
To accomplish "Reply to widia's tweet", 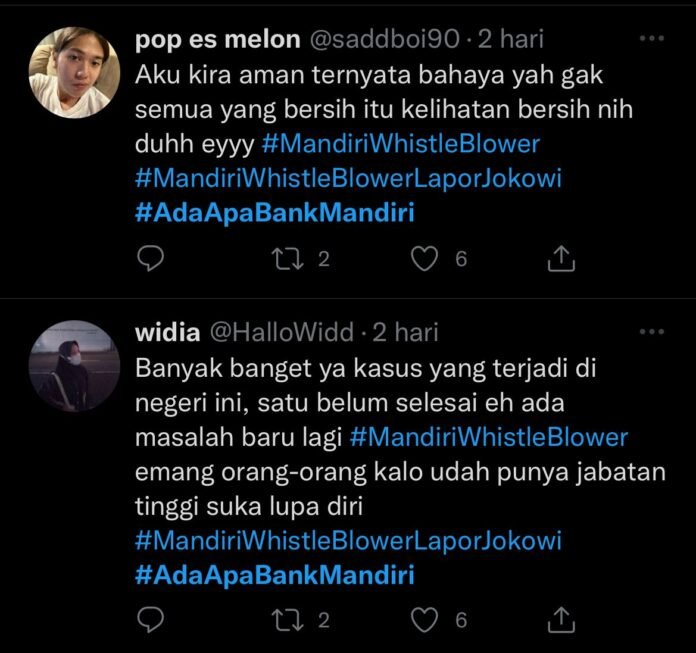I will pyautogui.click(x=150, y=620).
